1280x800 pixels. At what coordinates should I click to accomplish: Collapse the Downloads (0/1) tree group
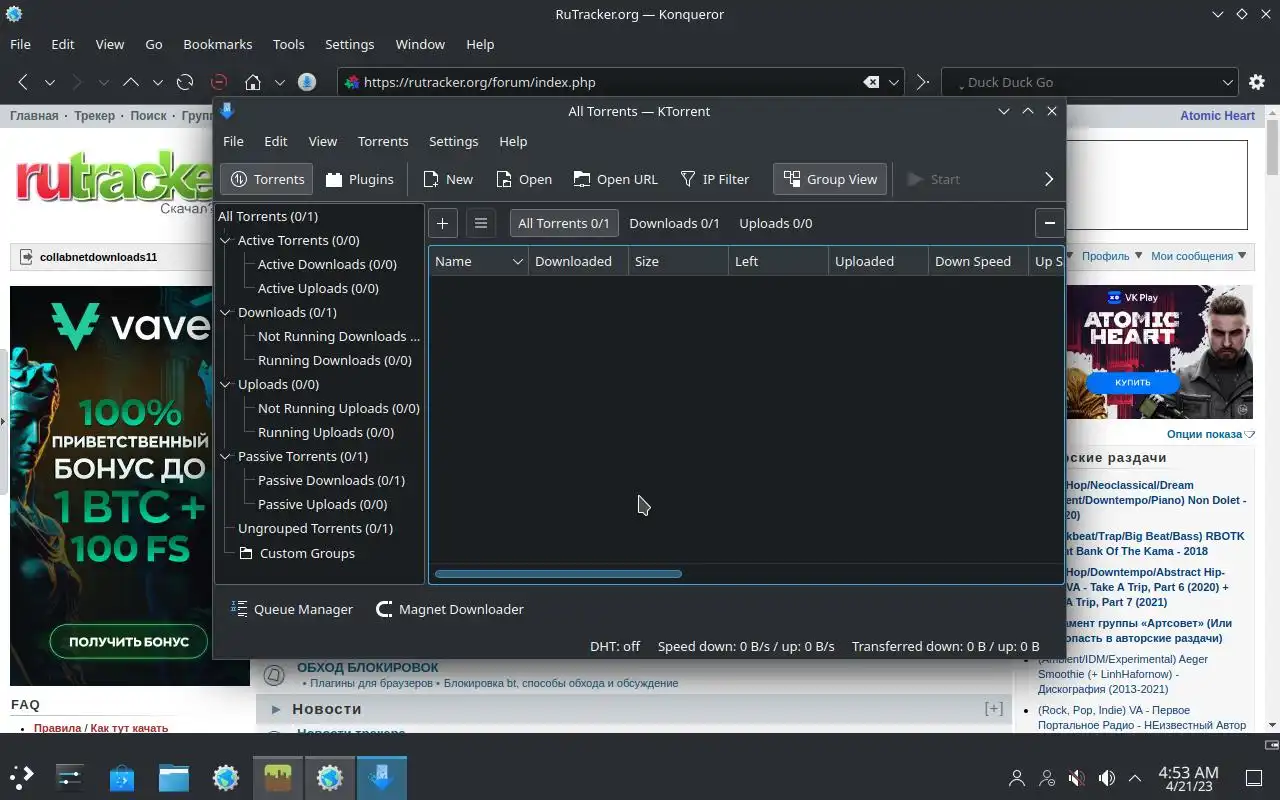(x=226, y=312)
